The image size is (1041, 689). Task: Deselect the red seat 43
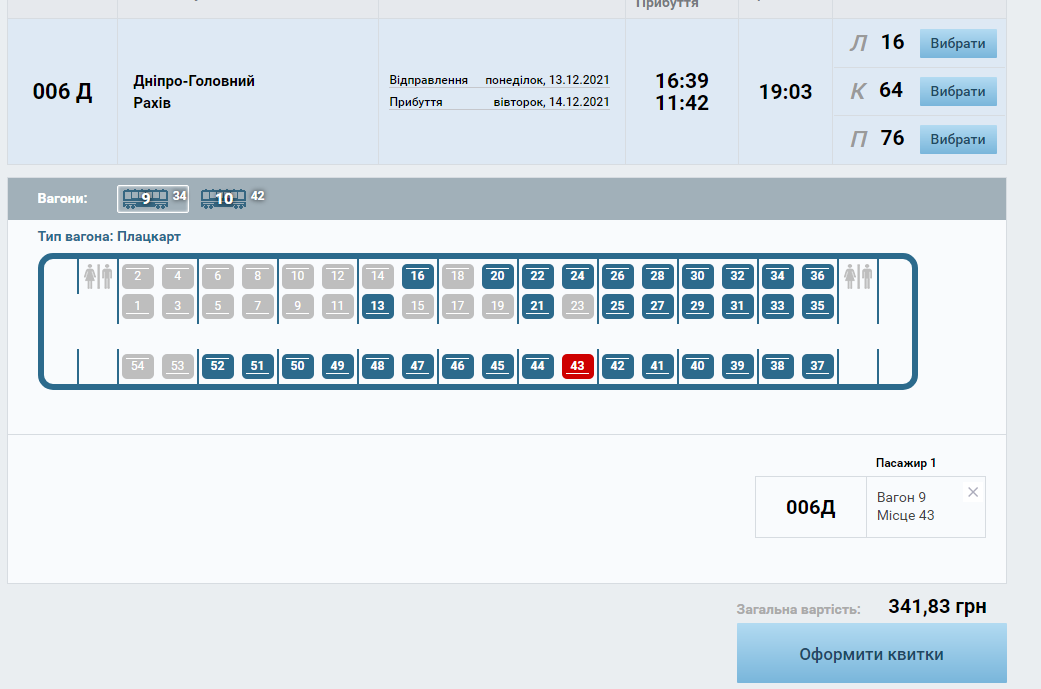point(577,366)
